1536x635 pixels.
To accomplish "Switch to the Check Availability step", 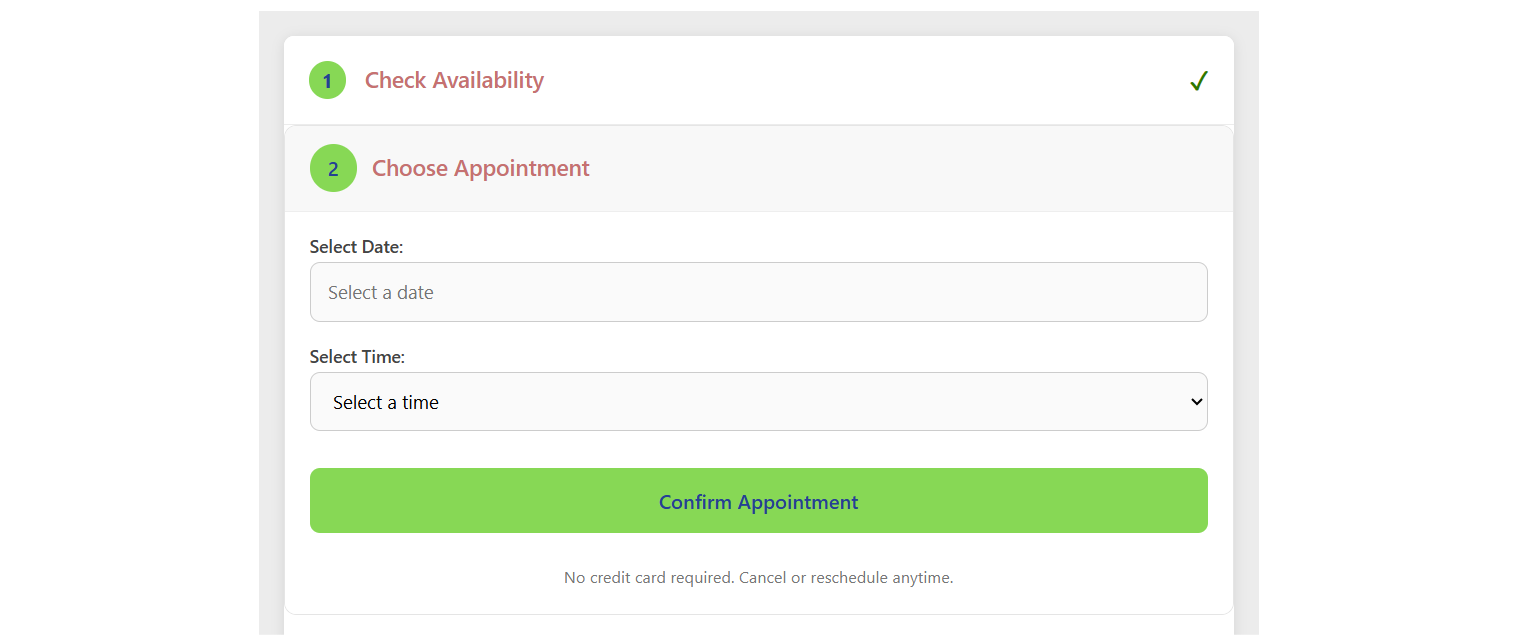I will click(x=454, y=80).
